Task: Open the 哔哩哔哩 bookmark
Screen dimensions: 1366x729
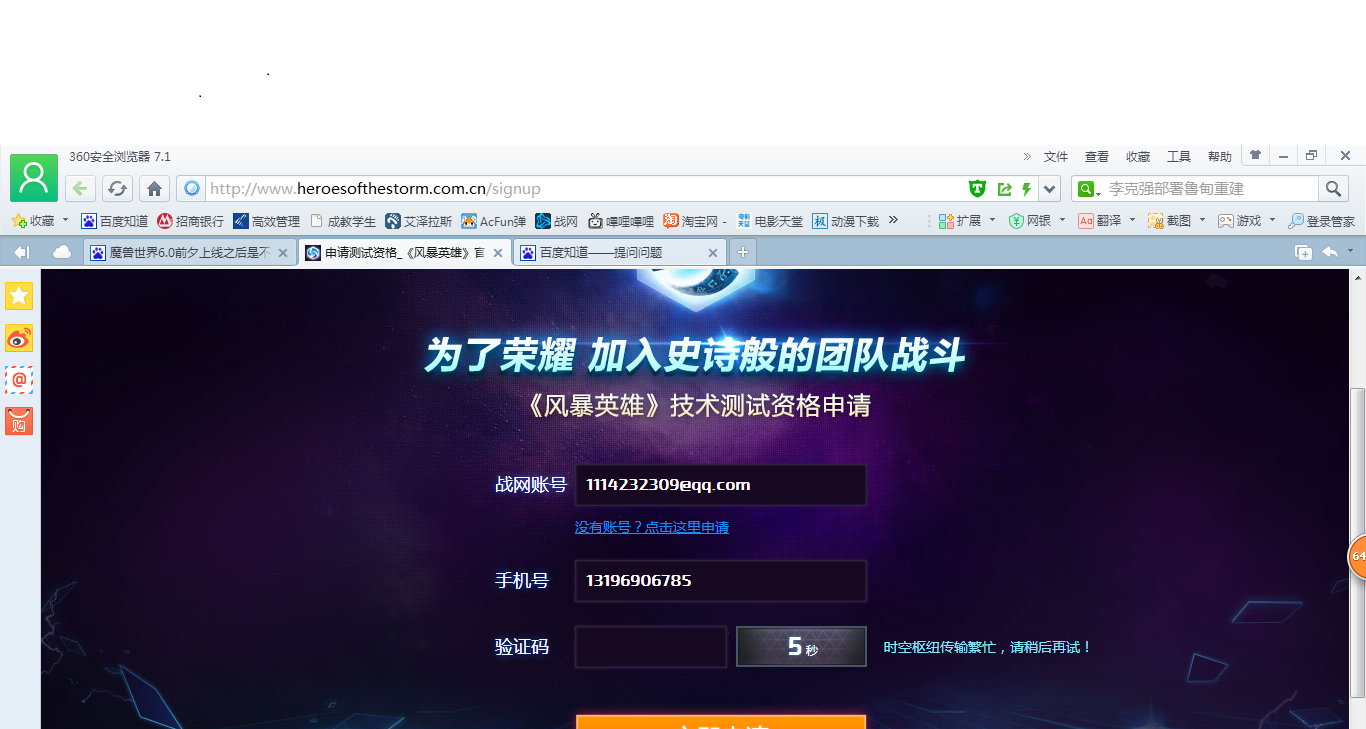Action: 621,221
